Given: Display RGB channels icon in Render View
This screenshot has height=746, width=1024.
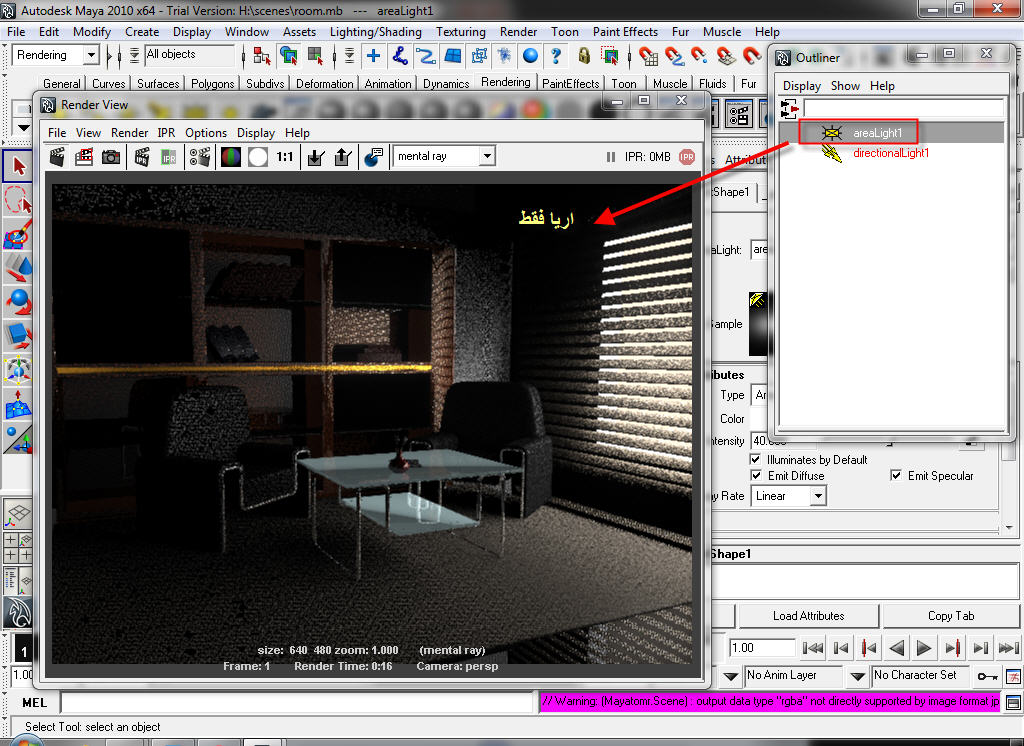Looking at the screenshot, I should coord(231,157).
